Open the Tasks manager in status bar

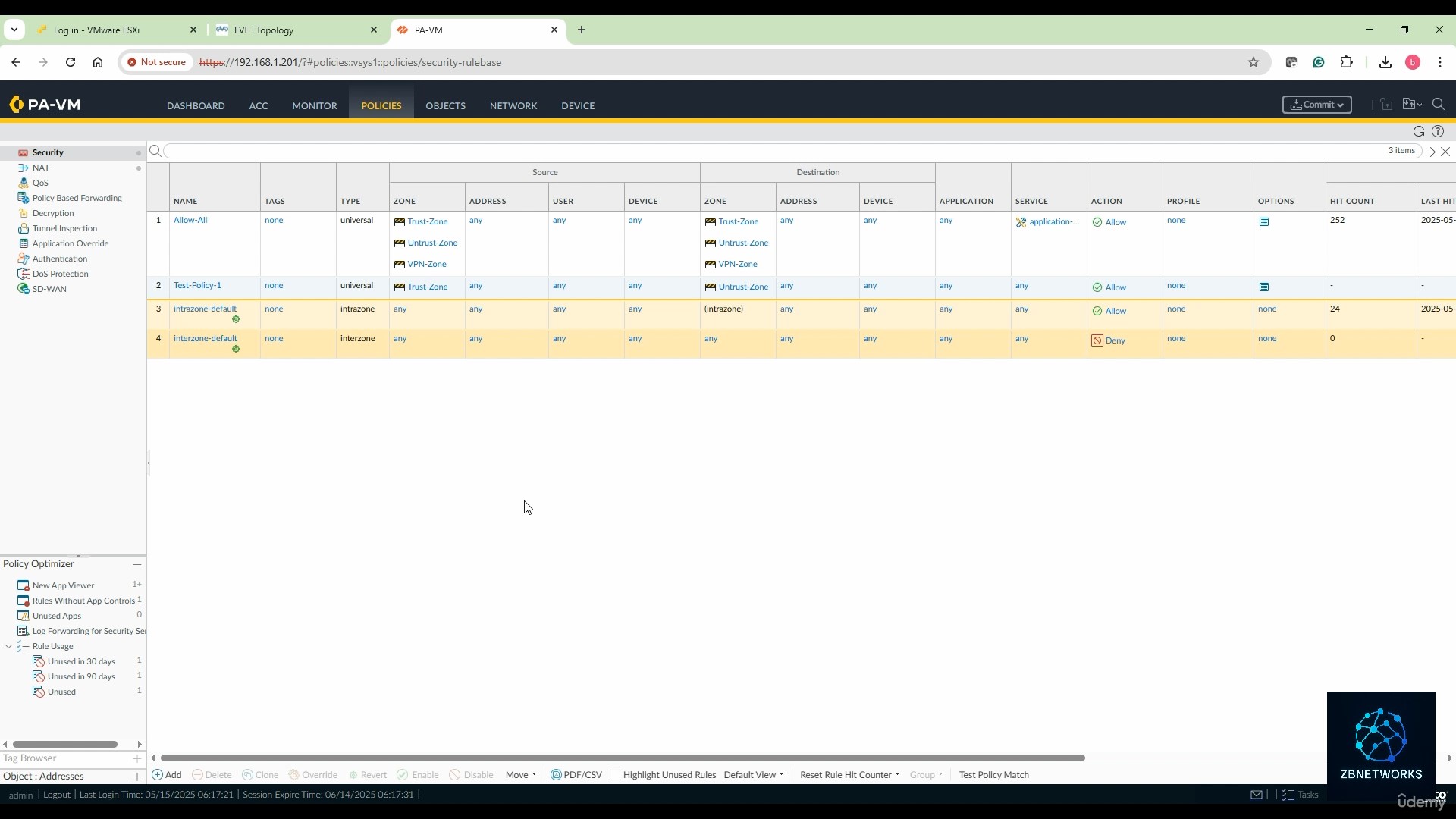click(1301, 795)
